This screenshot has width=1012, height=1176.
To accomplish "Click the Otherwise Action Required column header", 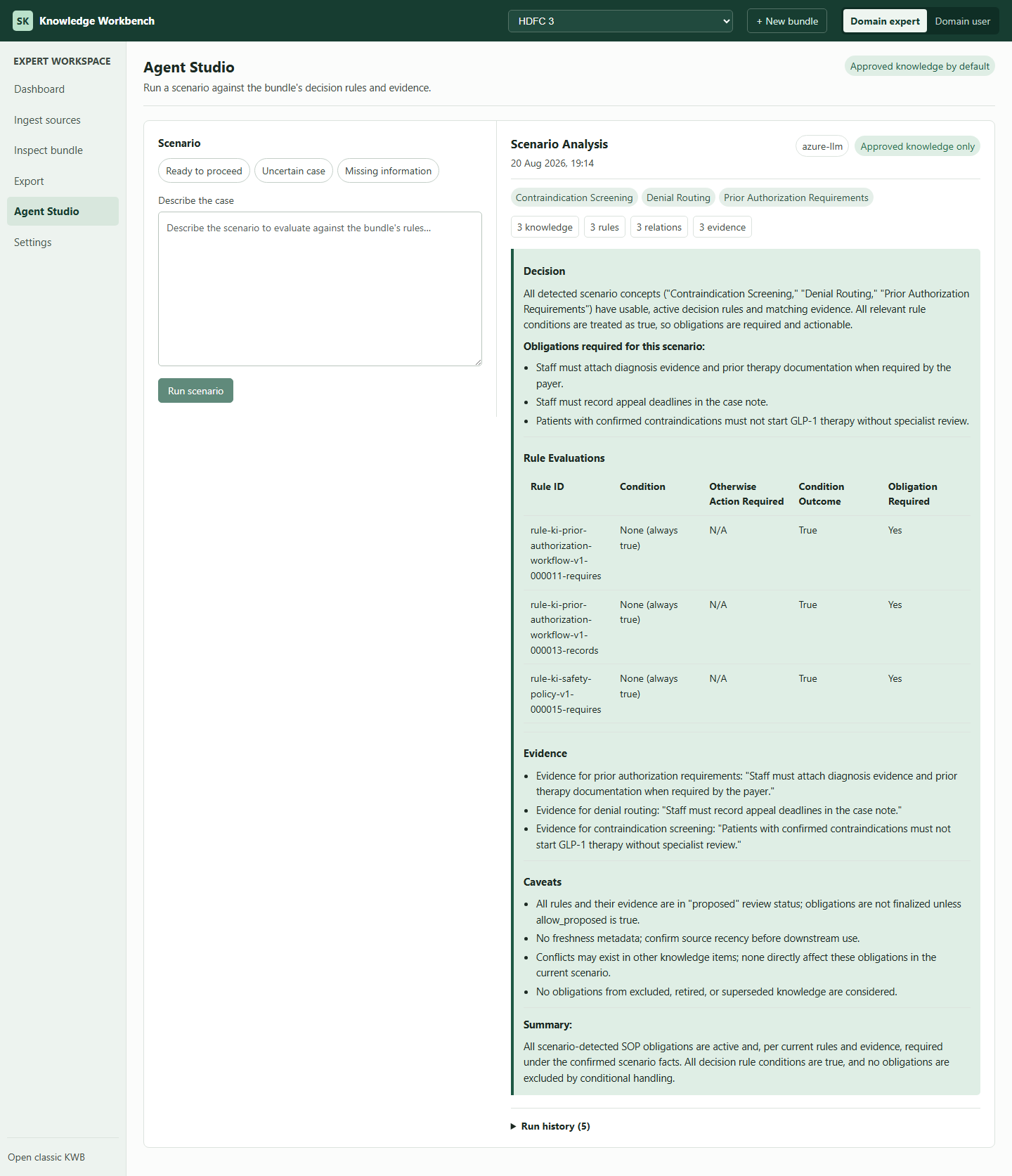I will (746, 494).
